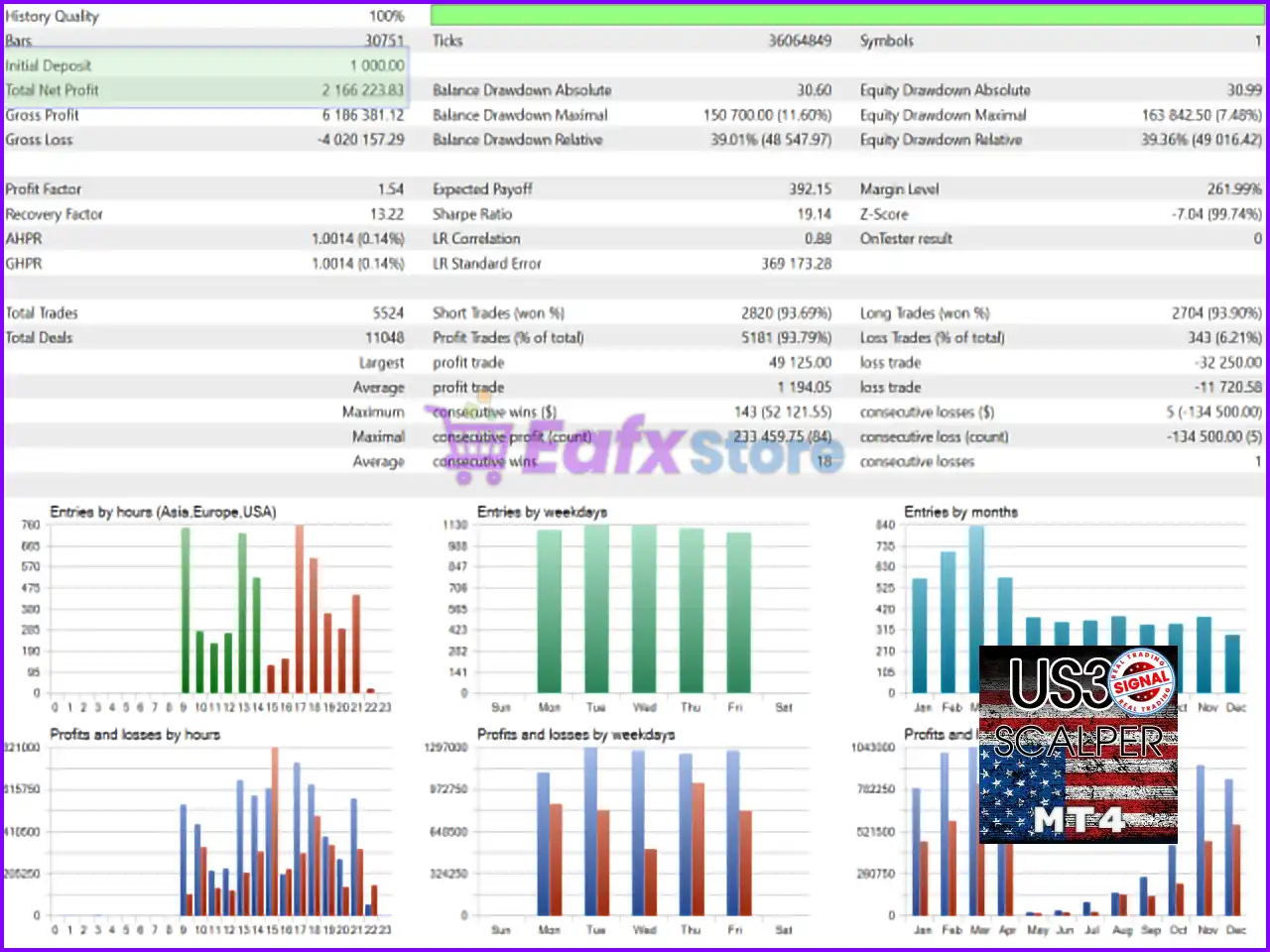
Task: Select the Initial Deposit value 1 000.00
Action: pos(377,65)
